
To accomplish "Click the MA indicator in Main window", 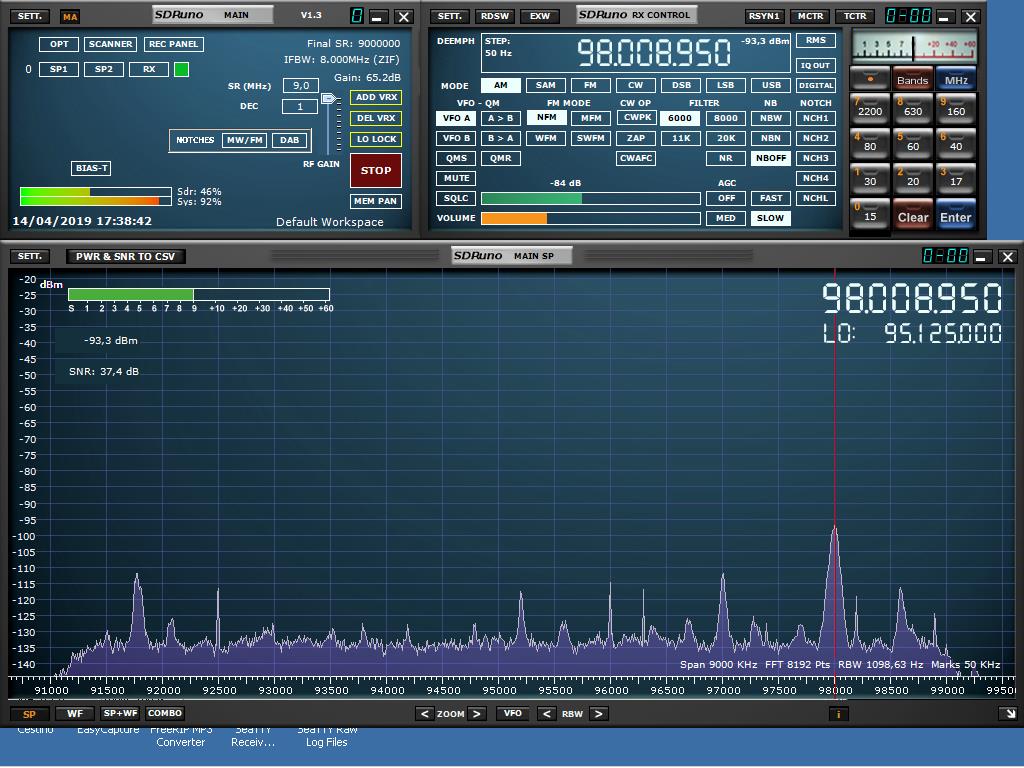I will [70, 17].
